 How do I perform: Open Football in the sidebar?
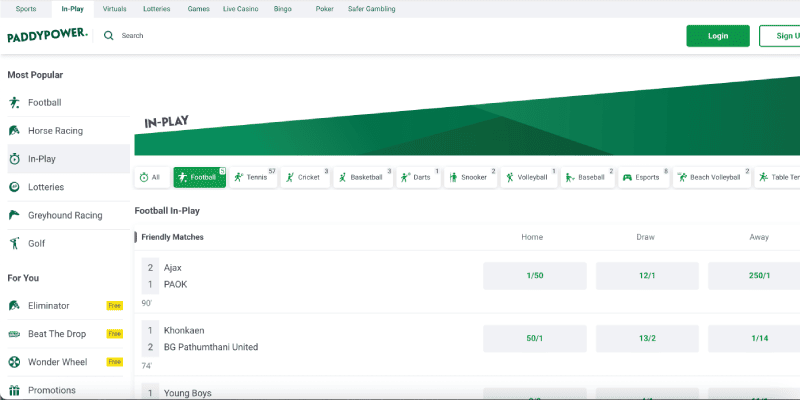click(68, 103)
